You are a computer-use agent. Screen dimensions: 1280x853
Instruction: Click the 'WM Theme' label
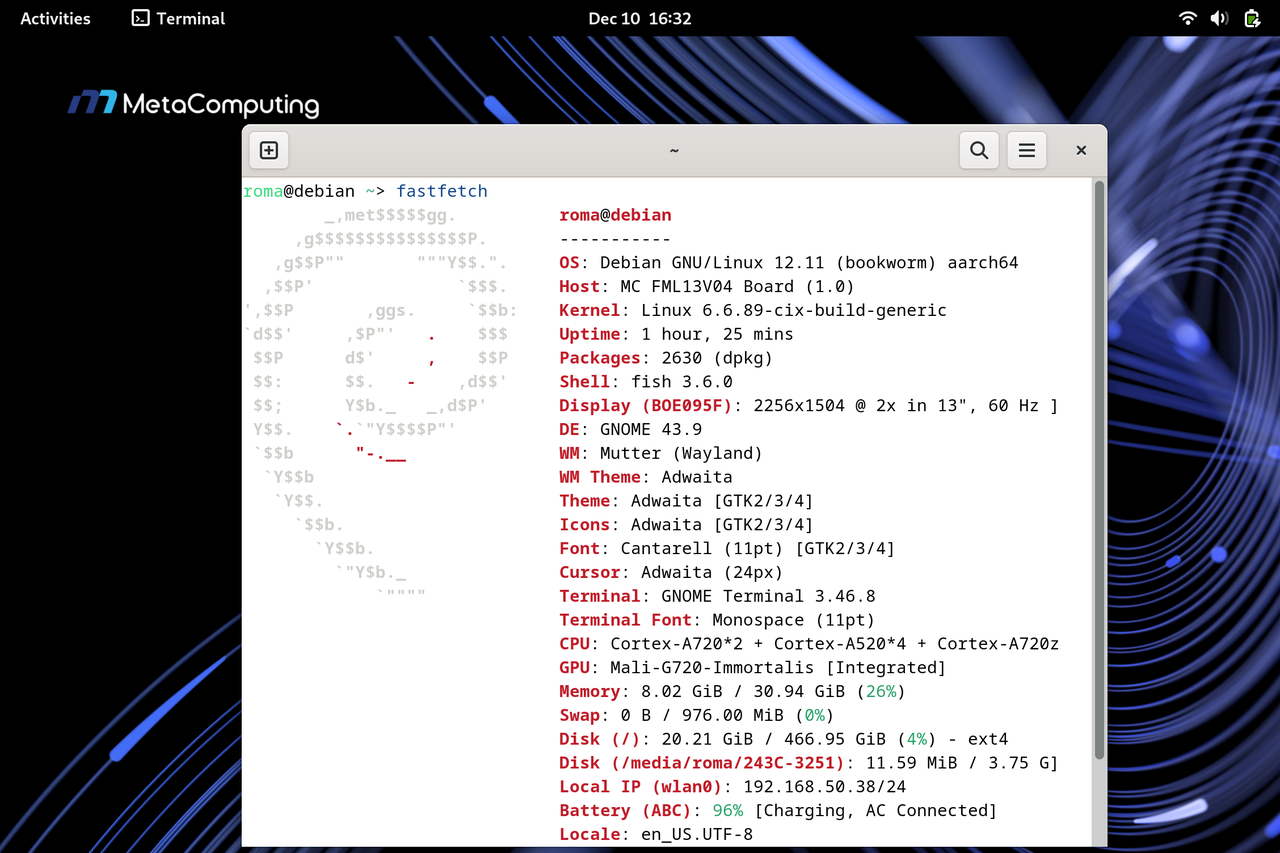600,477
